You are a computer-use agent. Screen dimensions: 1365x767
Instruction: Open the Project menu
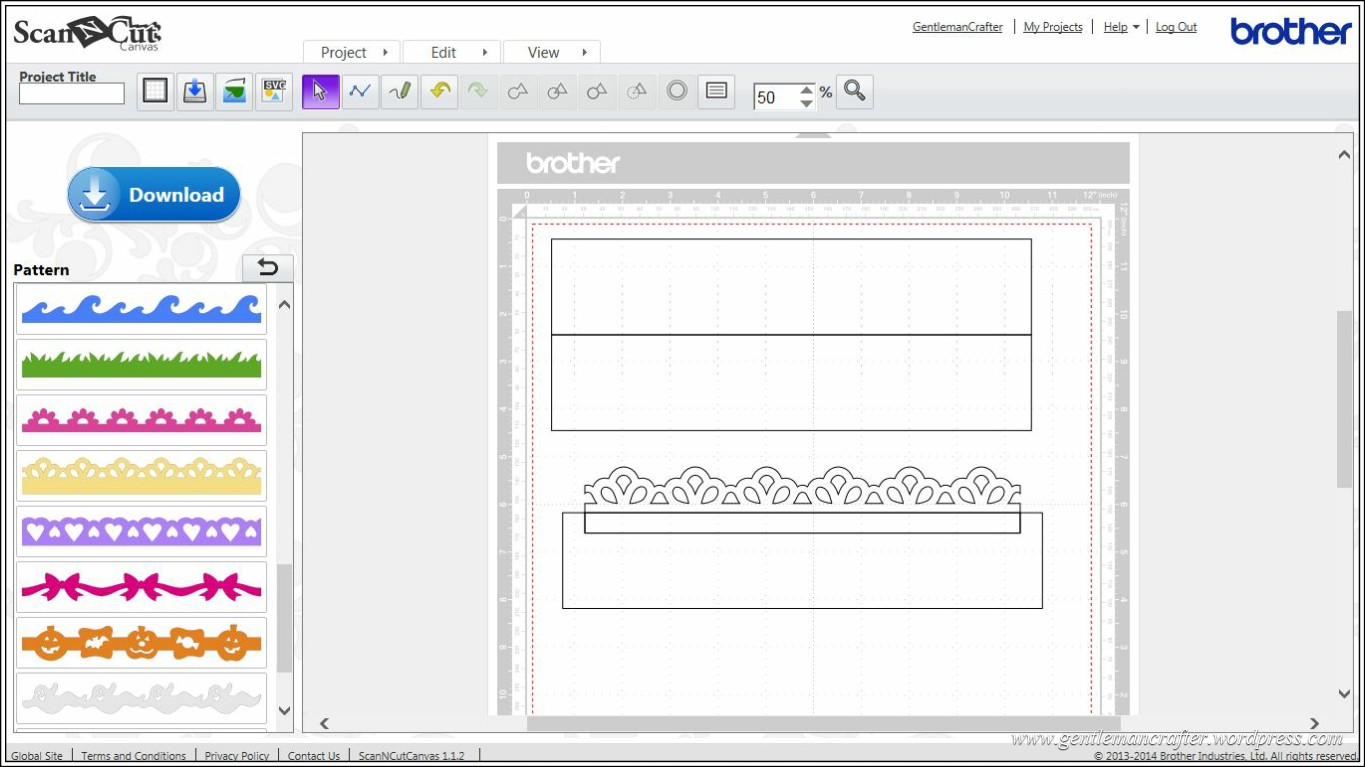point(351,52)
